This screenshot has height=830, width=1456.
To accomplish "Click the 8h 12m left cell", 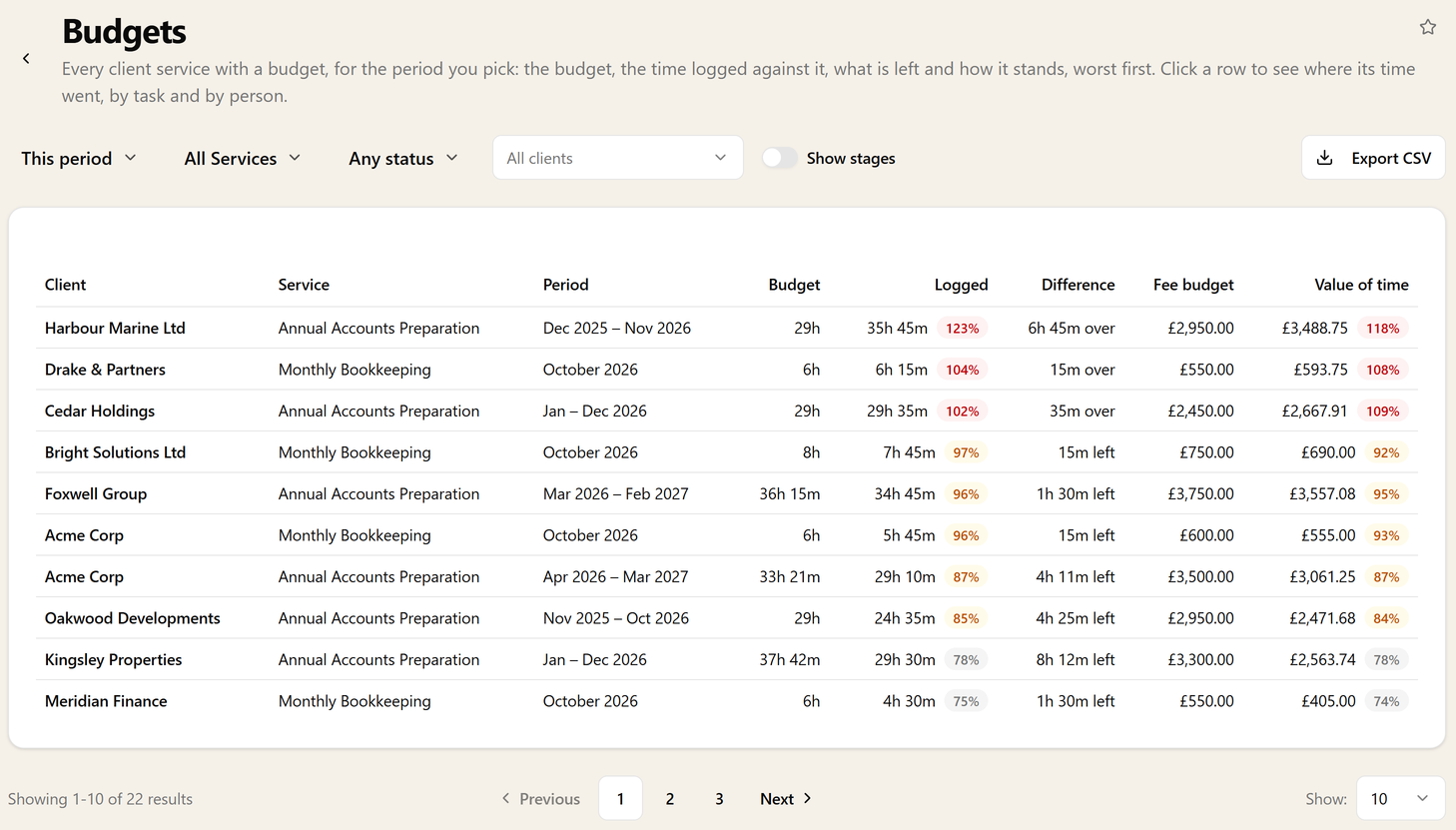I will [x=1076, y=659].
